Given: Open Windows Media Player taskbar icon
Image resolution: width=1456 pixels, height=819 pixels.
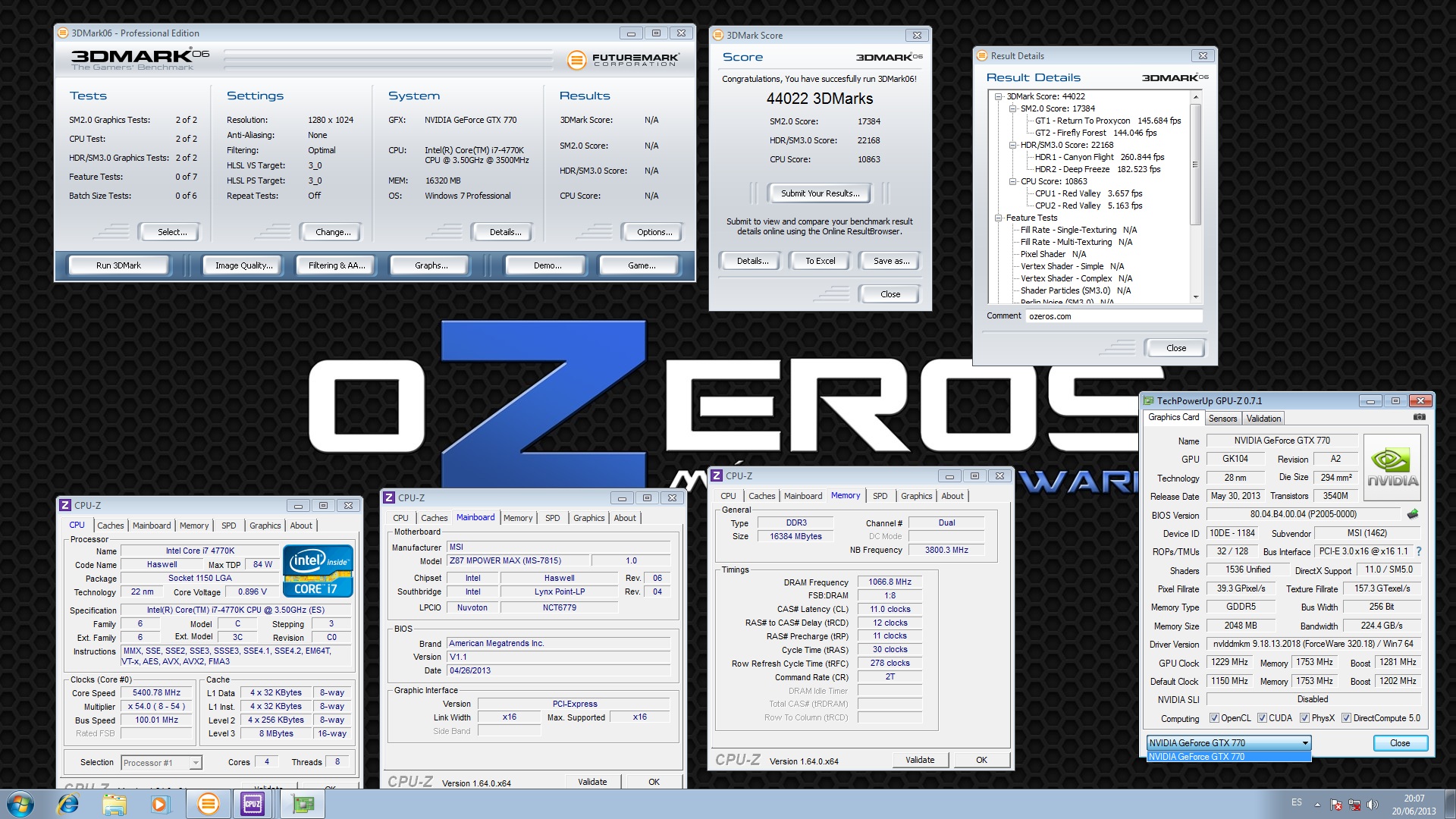Looking at the screenshot, I should click(160, 804).
